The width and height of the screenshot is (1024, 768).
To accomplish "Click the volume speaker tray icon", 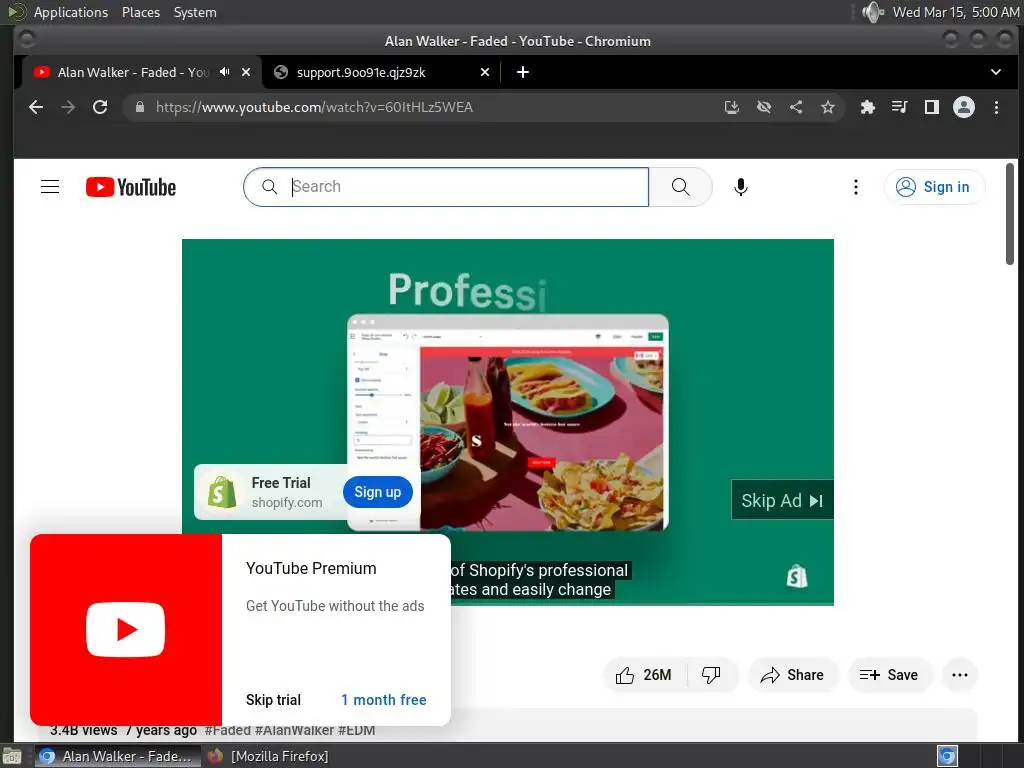I will [872, 12].
